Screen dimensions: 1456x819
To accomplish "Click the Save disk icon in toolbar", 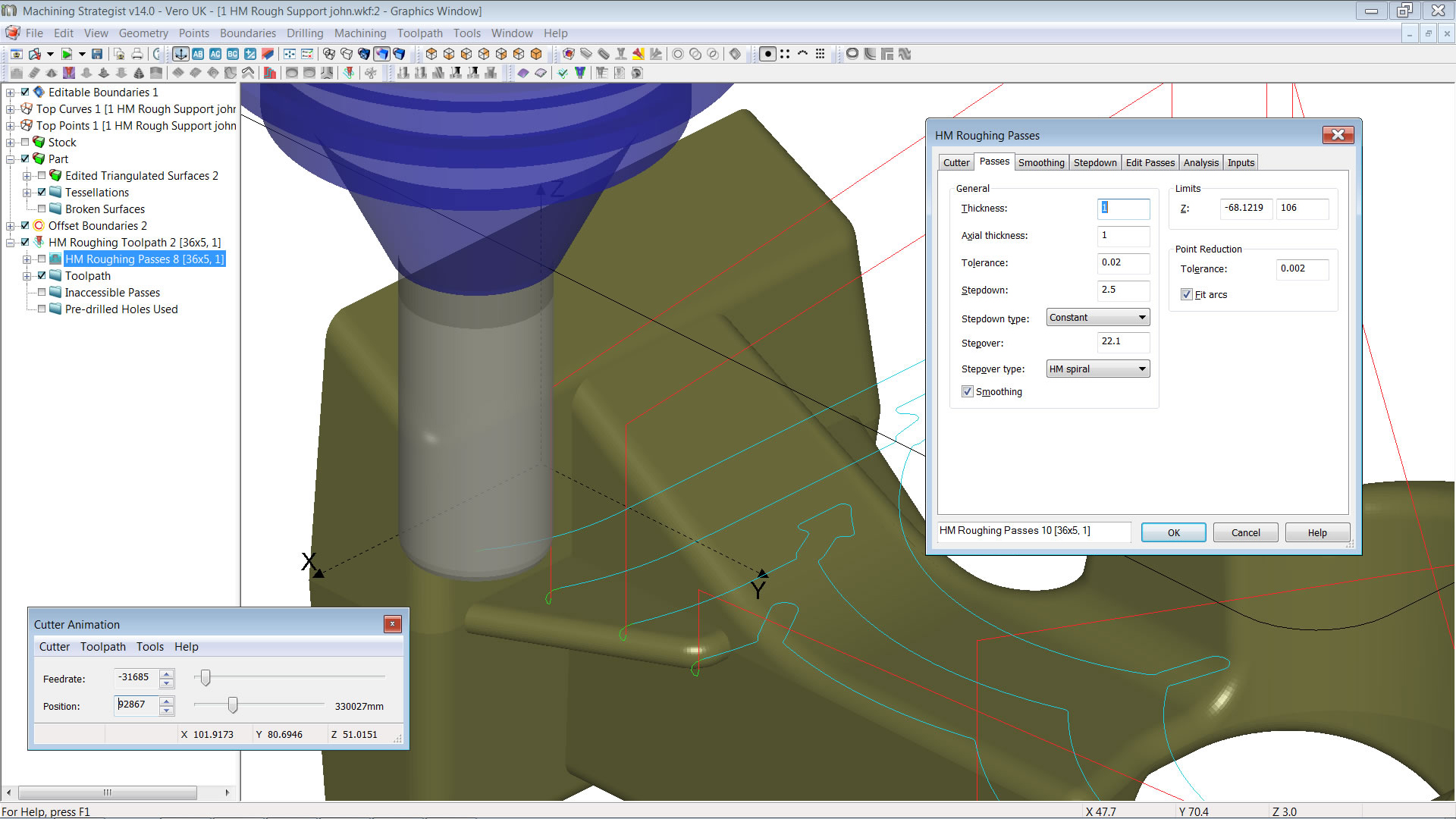I will 97,54.
